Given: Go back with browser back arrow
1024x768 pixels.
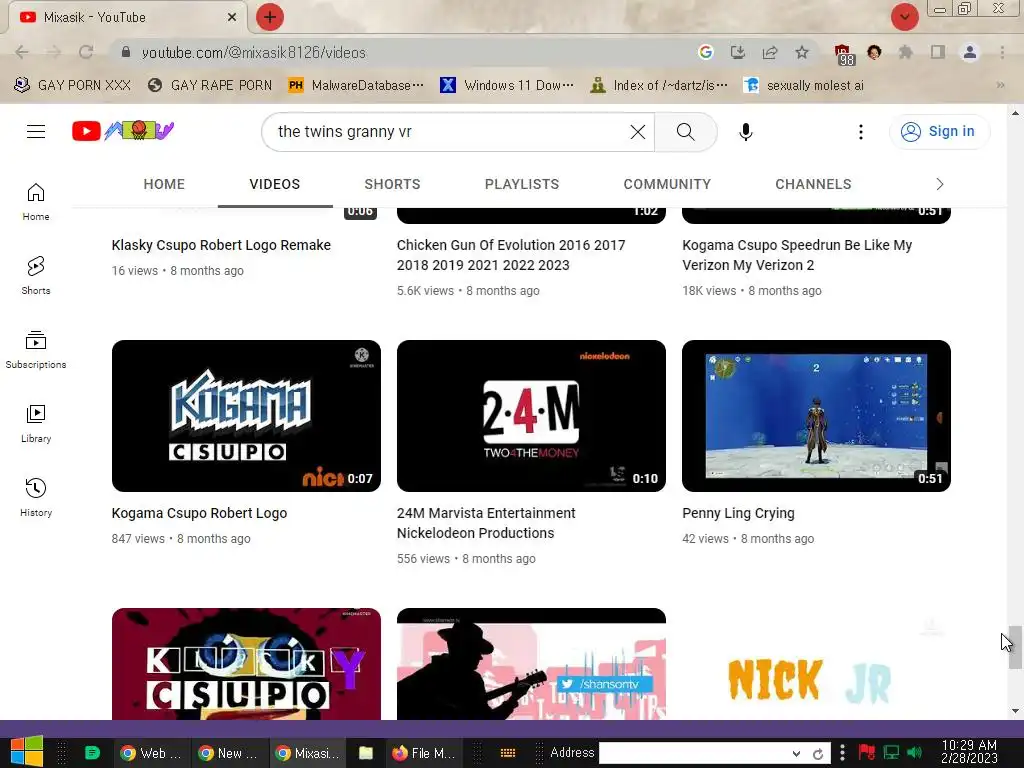Looking at the screenshot, I should click(x=22, y=52).
